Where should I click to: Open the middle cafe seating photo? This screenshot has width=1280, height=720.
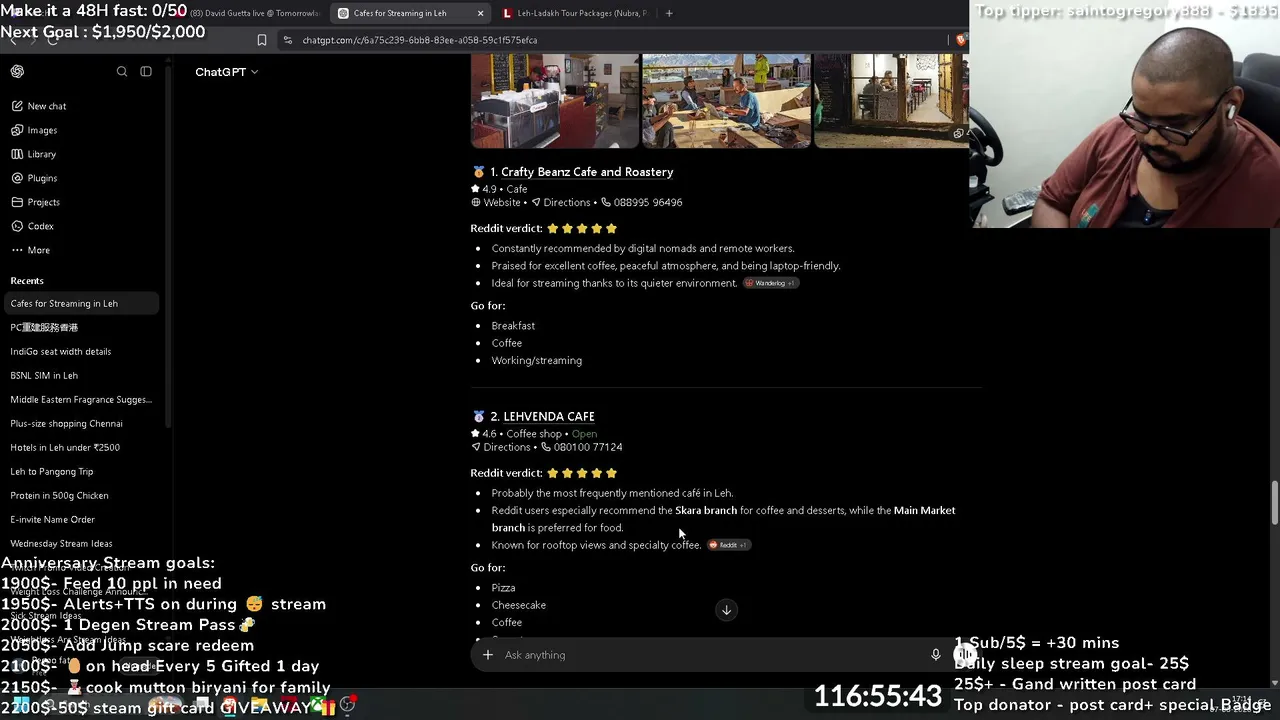[x=727, y=101]
